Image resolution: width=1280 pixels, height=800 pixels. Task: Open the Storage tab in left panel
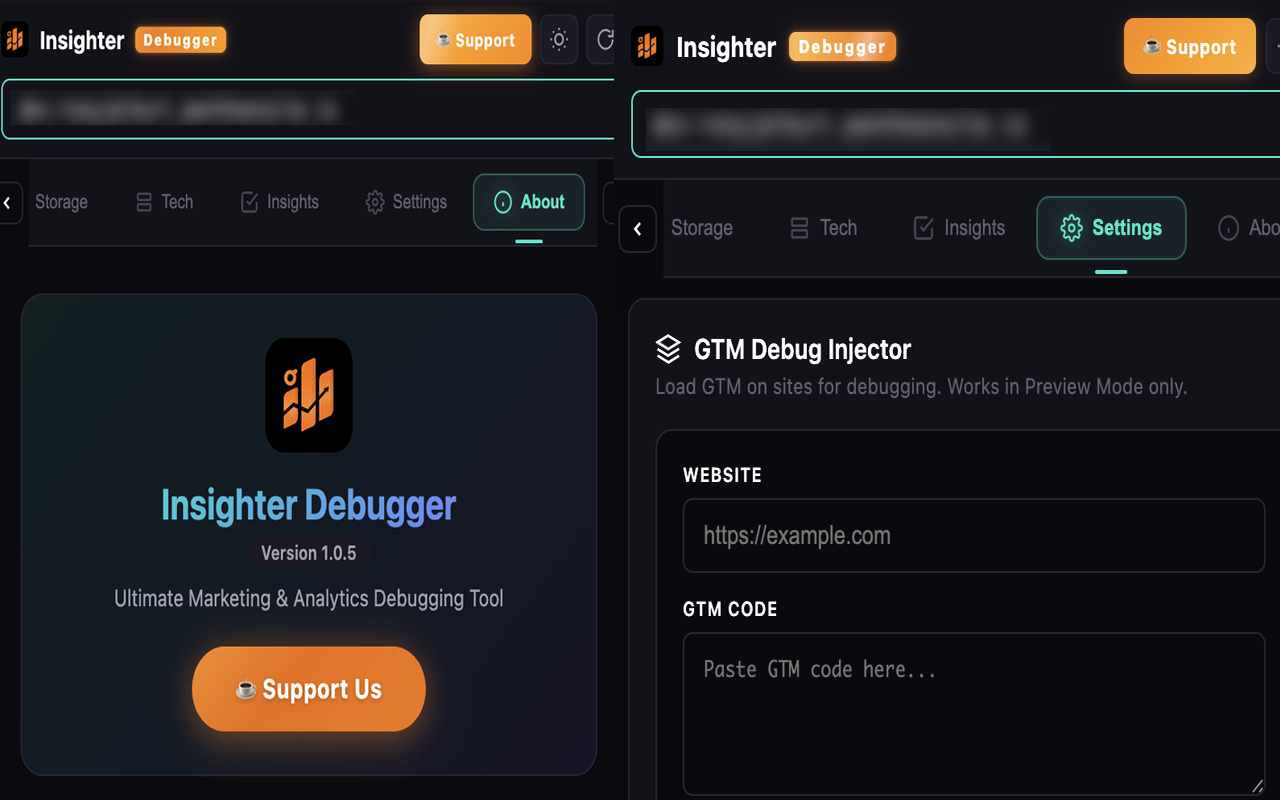(61, 202)
